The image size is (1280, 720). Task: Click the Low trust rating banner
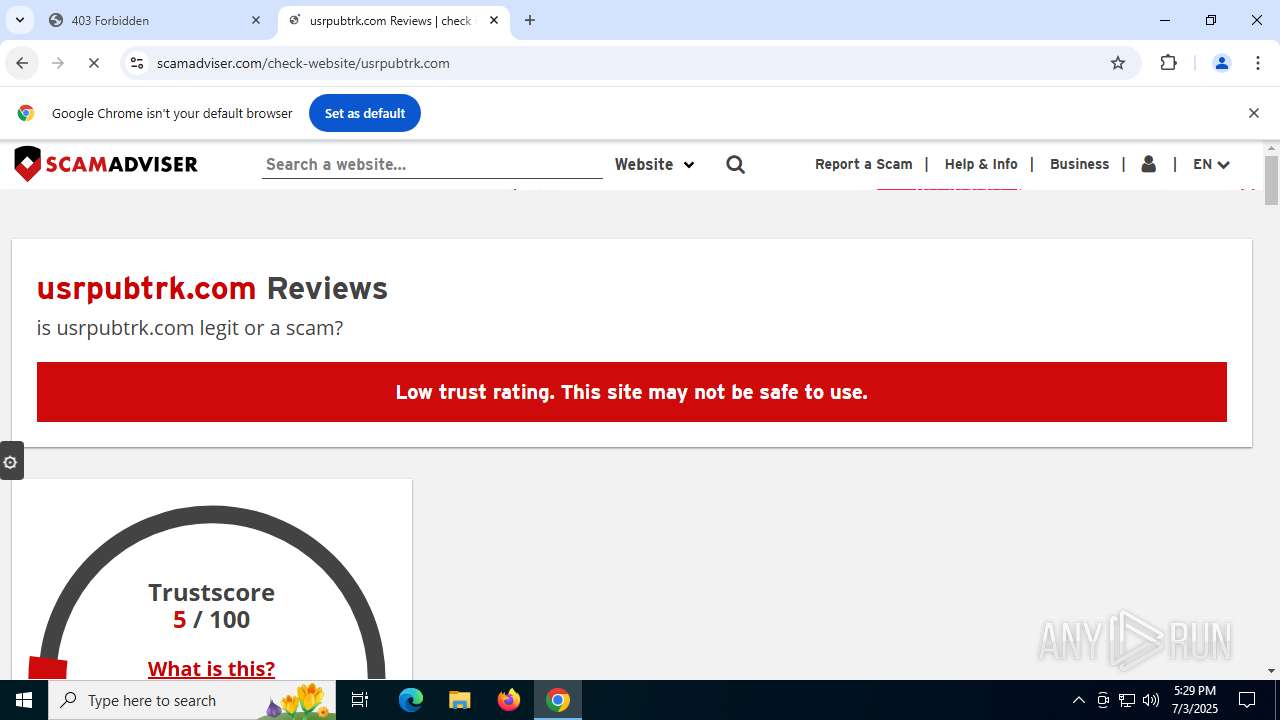point(632,392)
